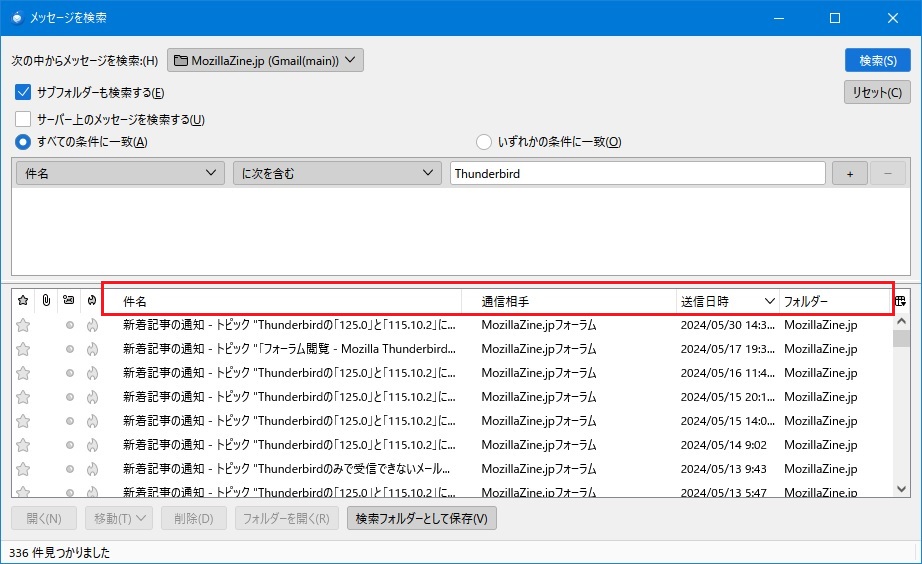Click 検索フォルダーとして保存(V) button

(422, 518)
